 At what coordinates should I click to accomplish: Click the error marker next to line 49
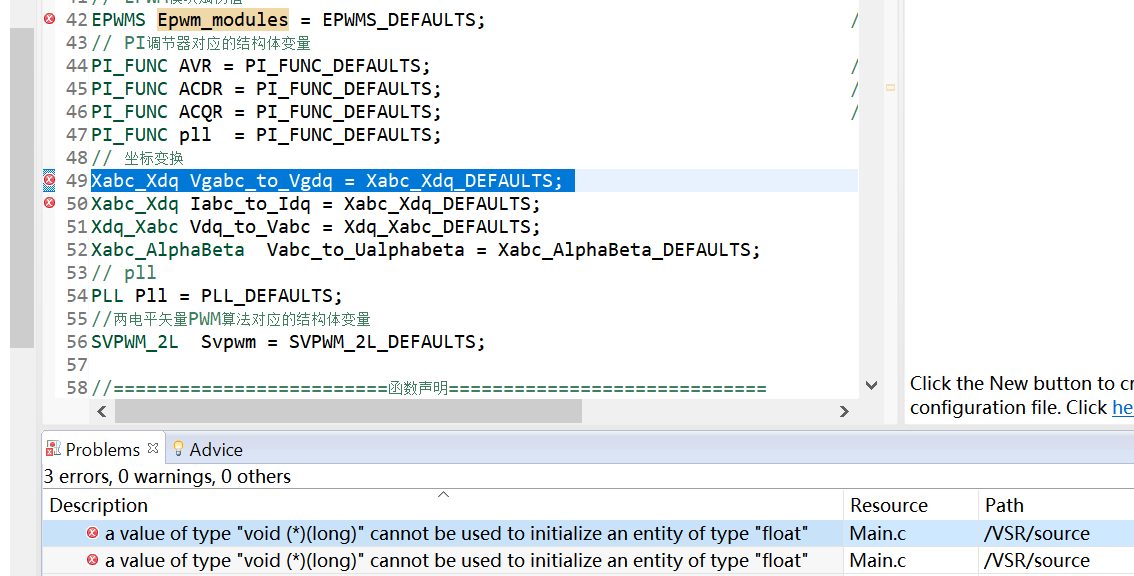click(x=48, y=180)
